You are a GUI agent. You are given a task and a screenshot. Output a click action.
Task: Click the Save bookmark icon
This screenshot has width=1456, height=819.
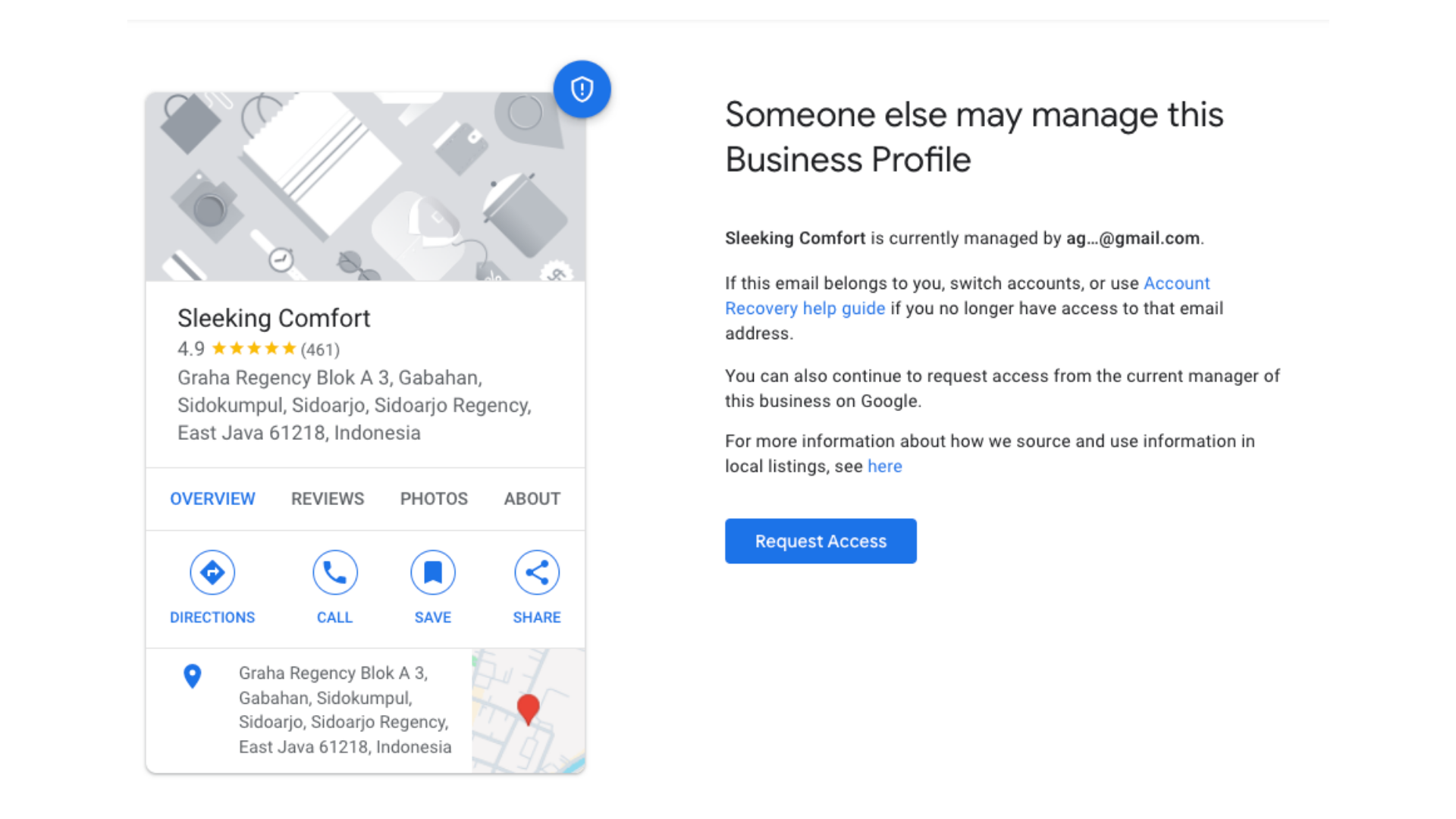coord(433,573)
